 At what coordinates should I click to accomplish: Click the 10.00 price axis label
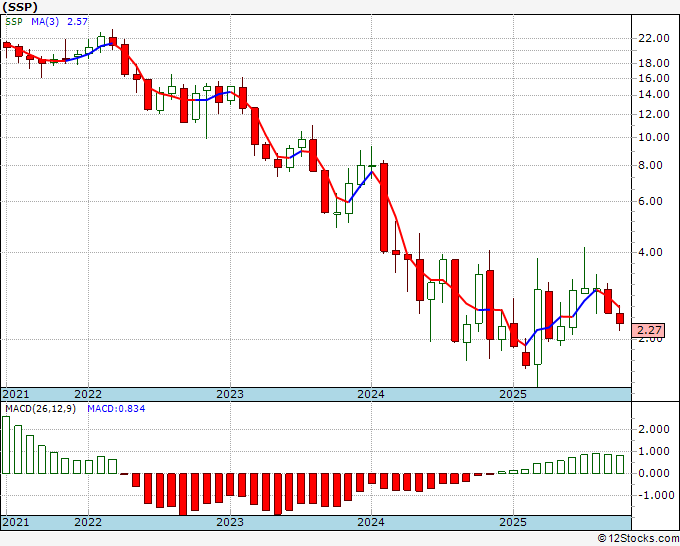click(654, 137)
